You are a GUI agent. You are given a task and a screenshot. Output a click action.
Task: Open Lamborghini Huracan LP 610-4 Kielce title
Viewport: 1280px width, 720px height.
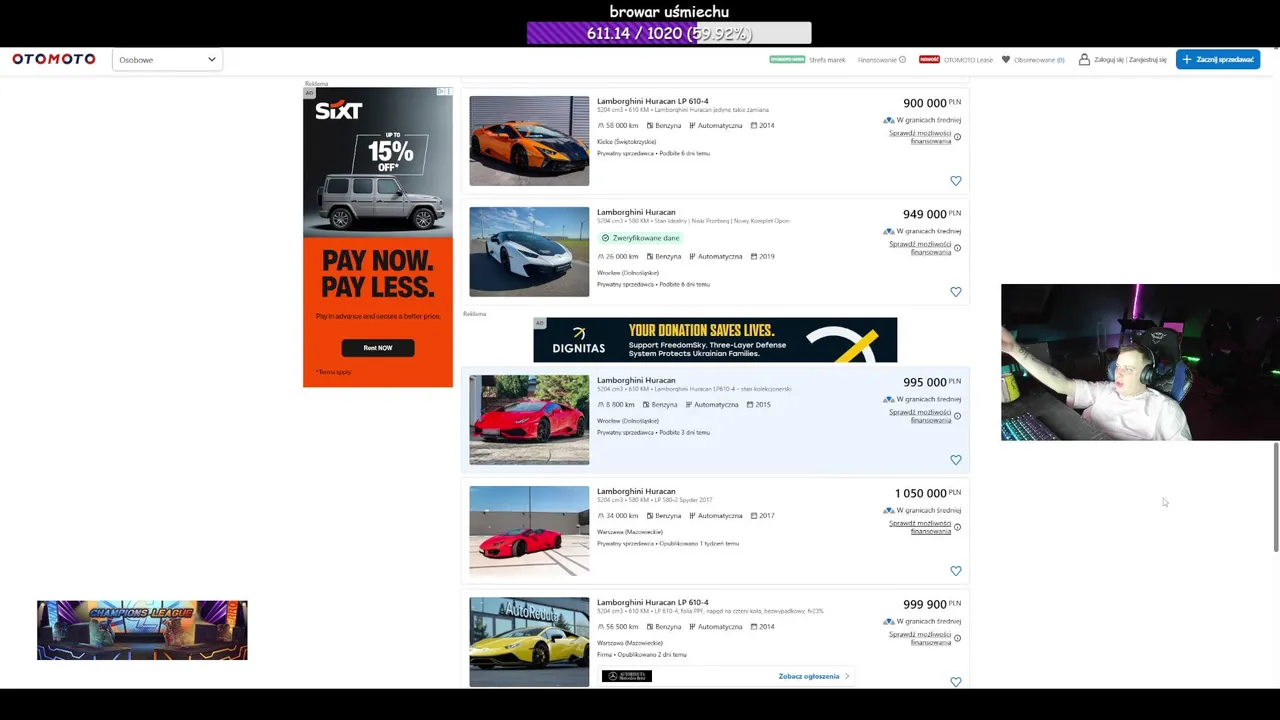(652, 101)
